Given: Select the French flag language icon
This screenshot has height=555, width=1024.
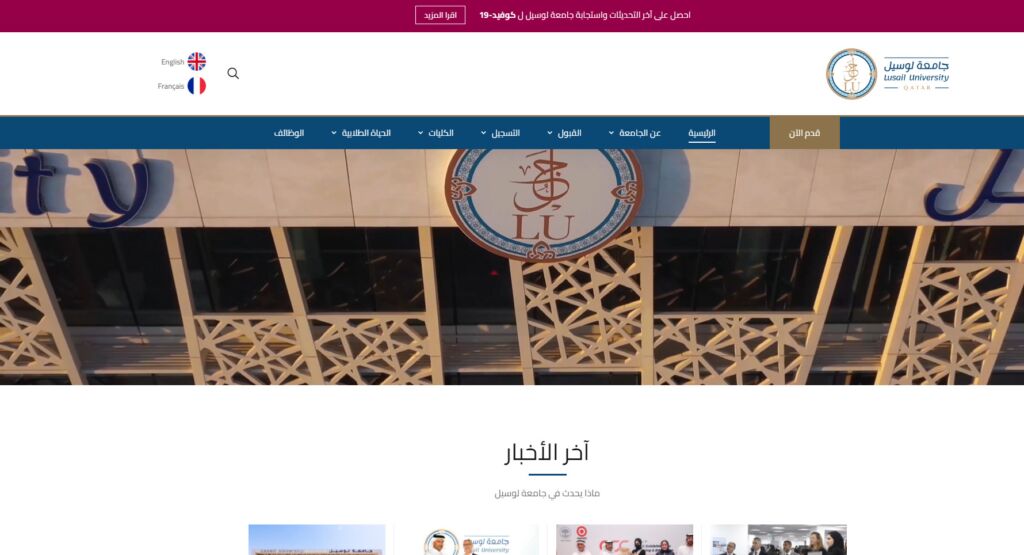Looking at the screenshot, I should 197,86.
